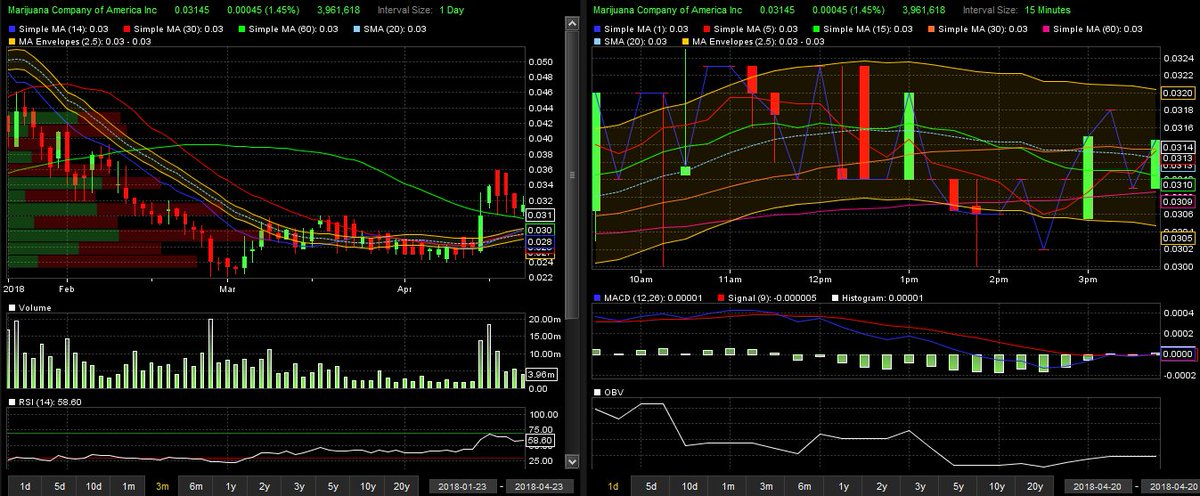Screen dimensions: 1200x496
Task: Select the 6m range on the 15-minute chart
Action: coord(805,486)
